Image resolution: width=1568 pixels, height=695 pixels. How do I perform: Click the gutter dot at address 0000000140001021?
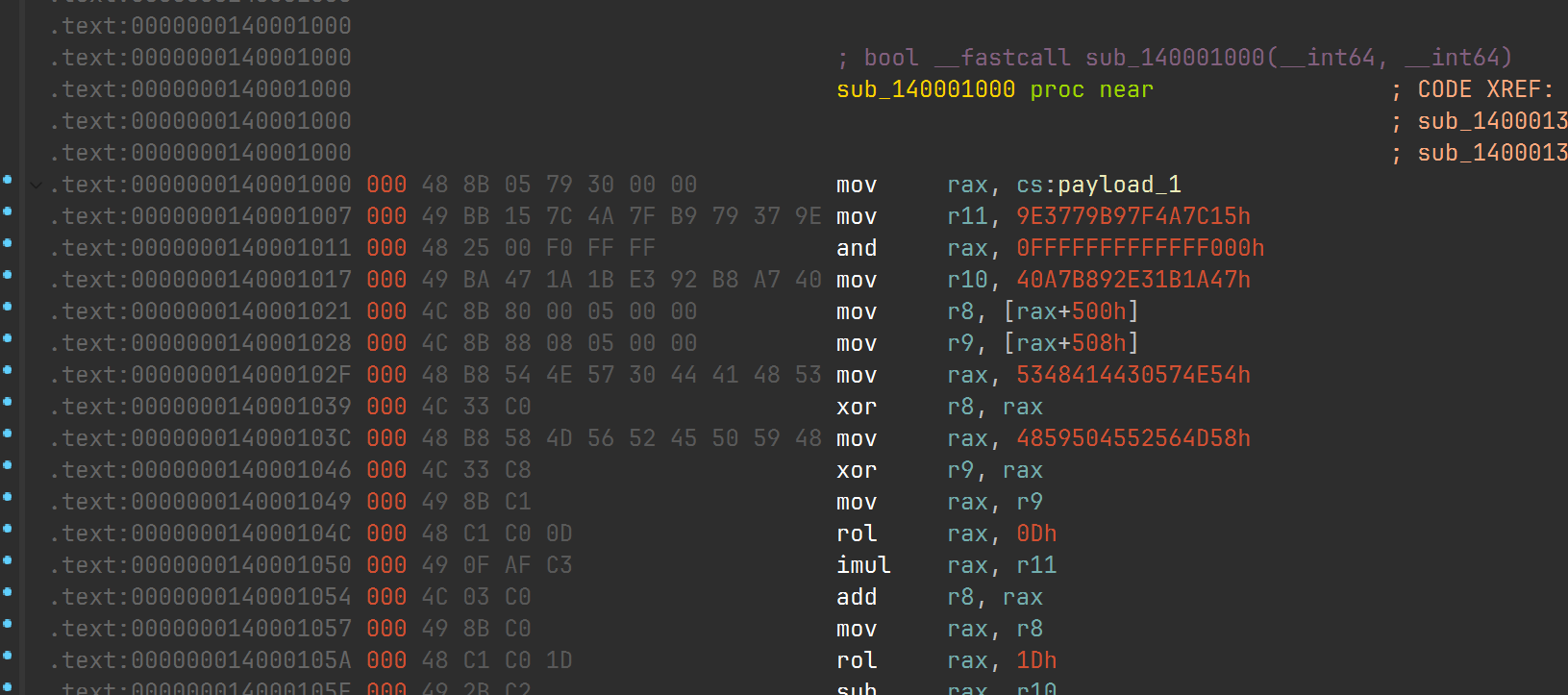(x=8, y=307)
